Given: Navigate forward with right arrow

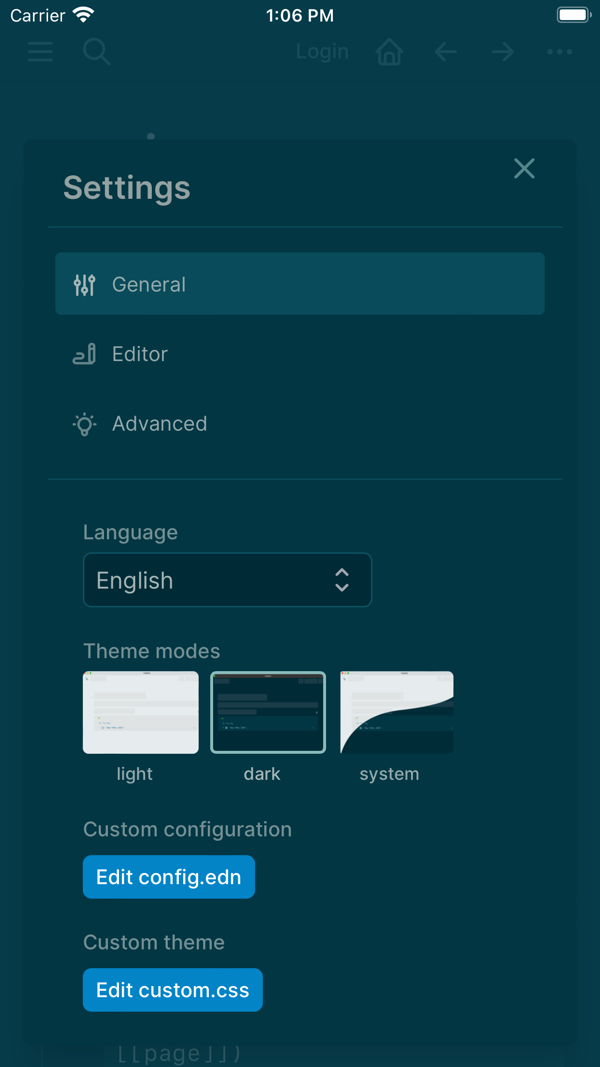Looking at the screenshot, I should point(503,52).
